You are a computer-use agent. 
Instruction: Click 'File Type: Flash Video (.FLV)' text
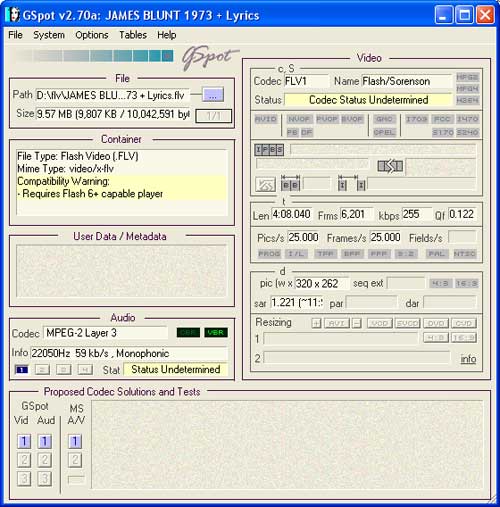click(78, 156)
